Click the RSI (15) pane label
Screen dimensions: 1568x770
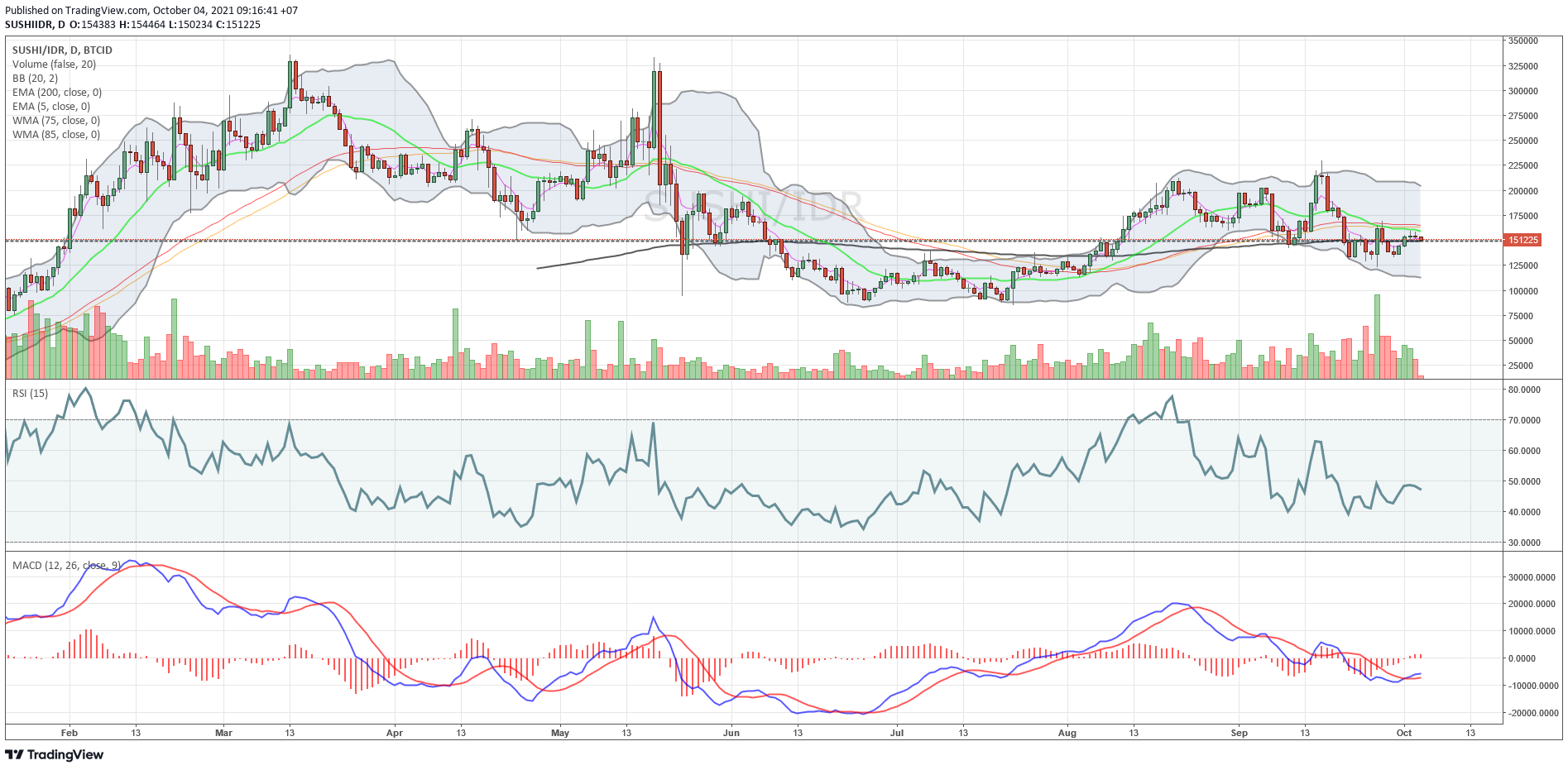30,394
